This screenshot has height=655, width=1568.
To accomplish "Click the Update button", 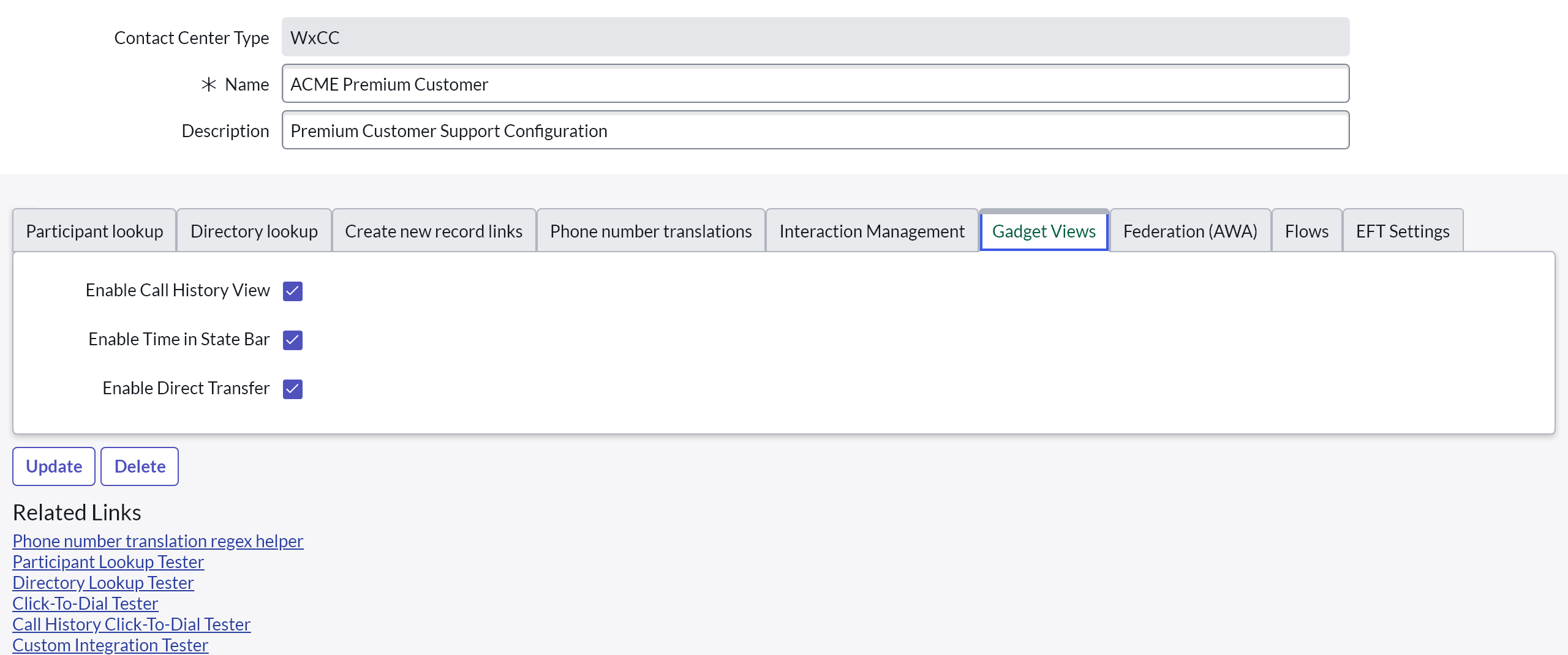I will click(x=54, y=466).
